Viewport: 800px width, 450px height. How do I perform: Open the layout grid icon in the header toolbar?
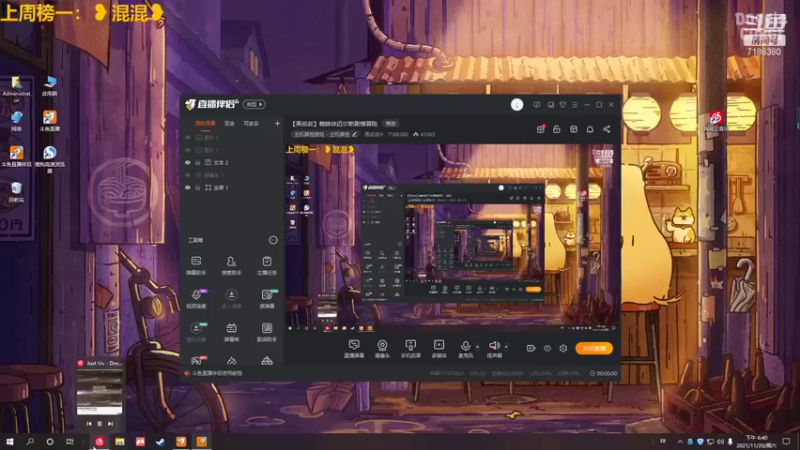[573, 129]
